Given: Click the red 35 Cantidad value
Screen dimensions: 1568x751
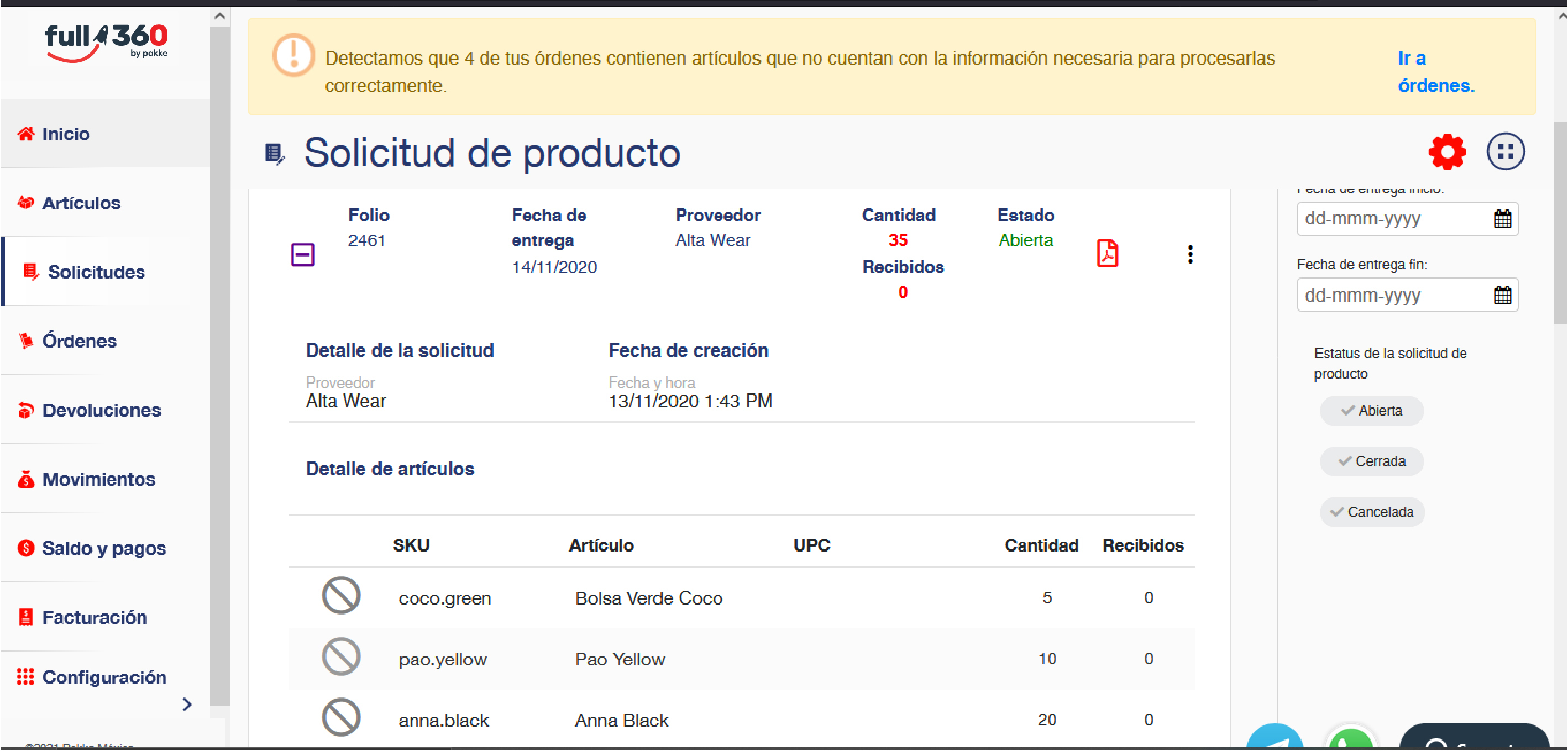Looking at the screenshot, I should click(898, 240).
